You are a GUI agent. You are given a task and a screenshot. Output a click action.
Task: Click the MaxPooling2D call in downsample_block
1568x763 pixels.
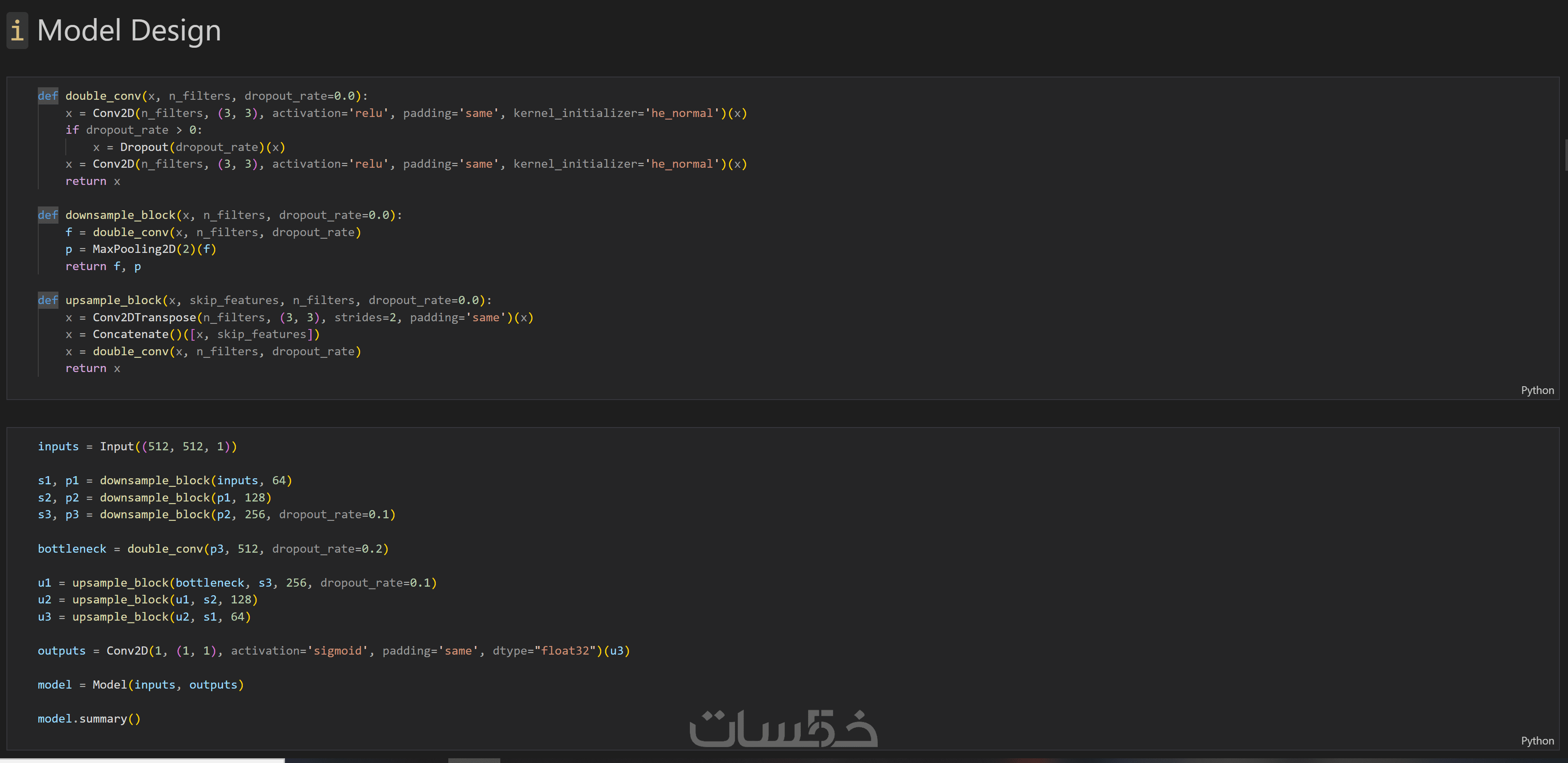coord(134,249)
